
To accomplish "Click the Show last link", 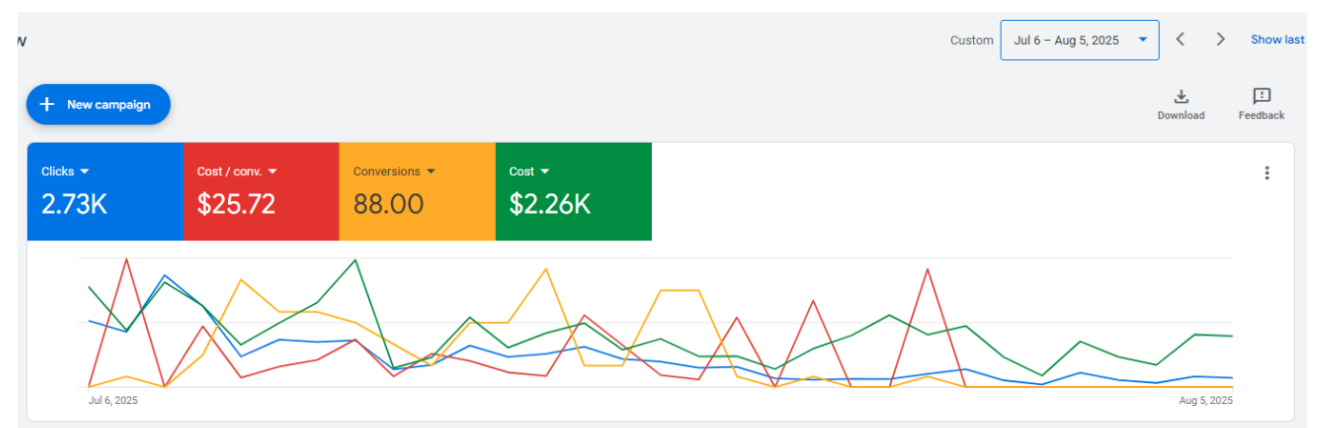I will pyautogui.click(x=1277, y=40).
